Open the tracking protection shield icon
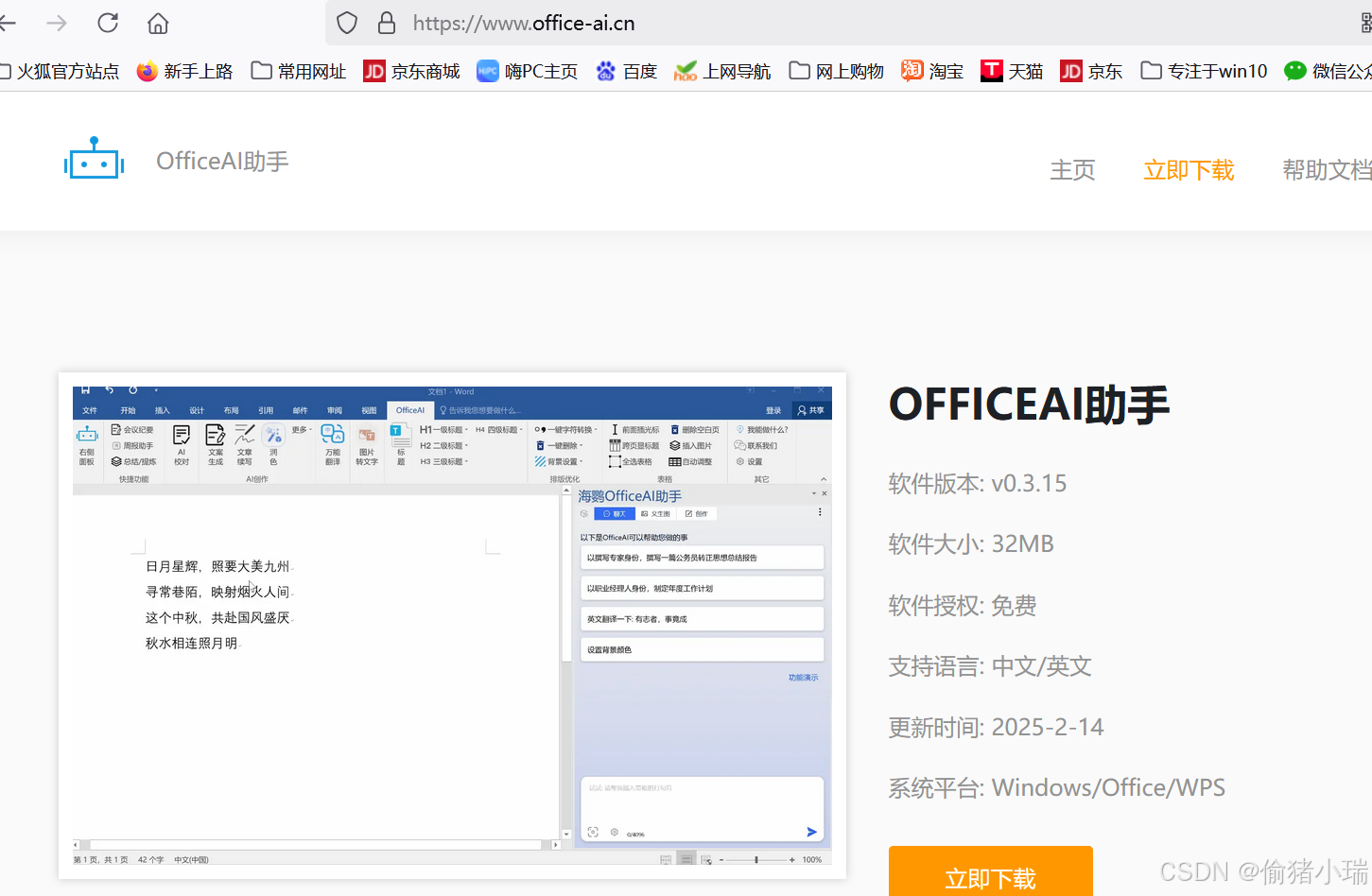The width and height of the screenshot is (1372, 896). click(x=347, y=23)
